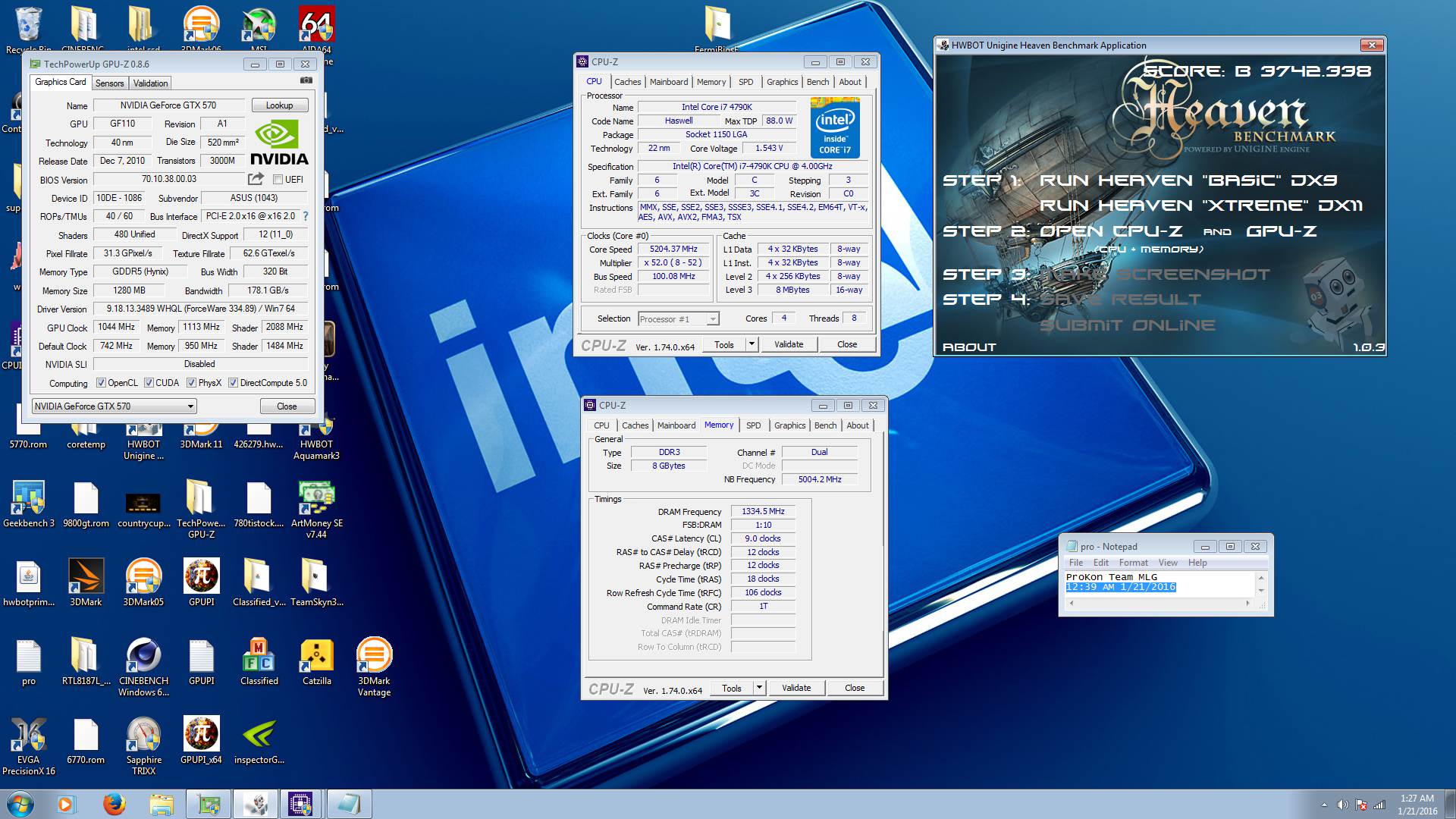Click the taskbar clock showing 1:27 AM
Image resolution: width=1456 pixels, height=819 pixels.
[1417, 804]
